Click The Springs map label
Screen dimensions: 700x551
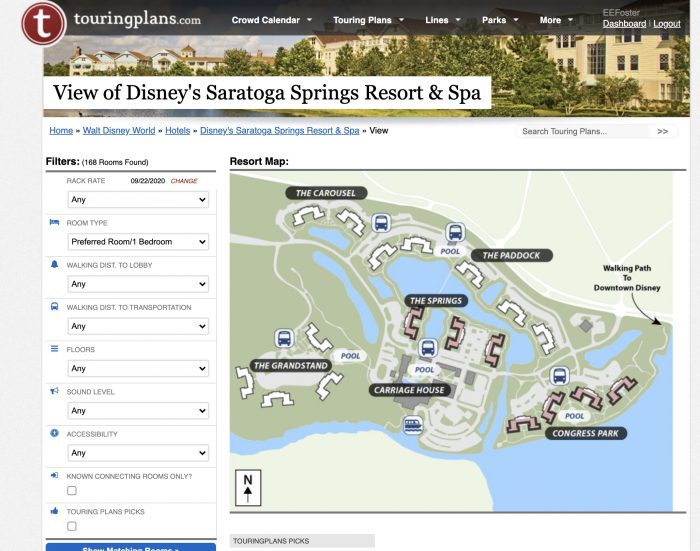(x=436, y=301)
